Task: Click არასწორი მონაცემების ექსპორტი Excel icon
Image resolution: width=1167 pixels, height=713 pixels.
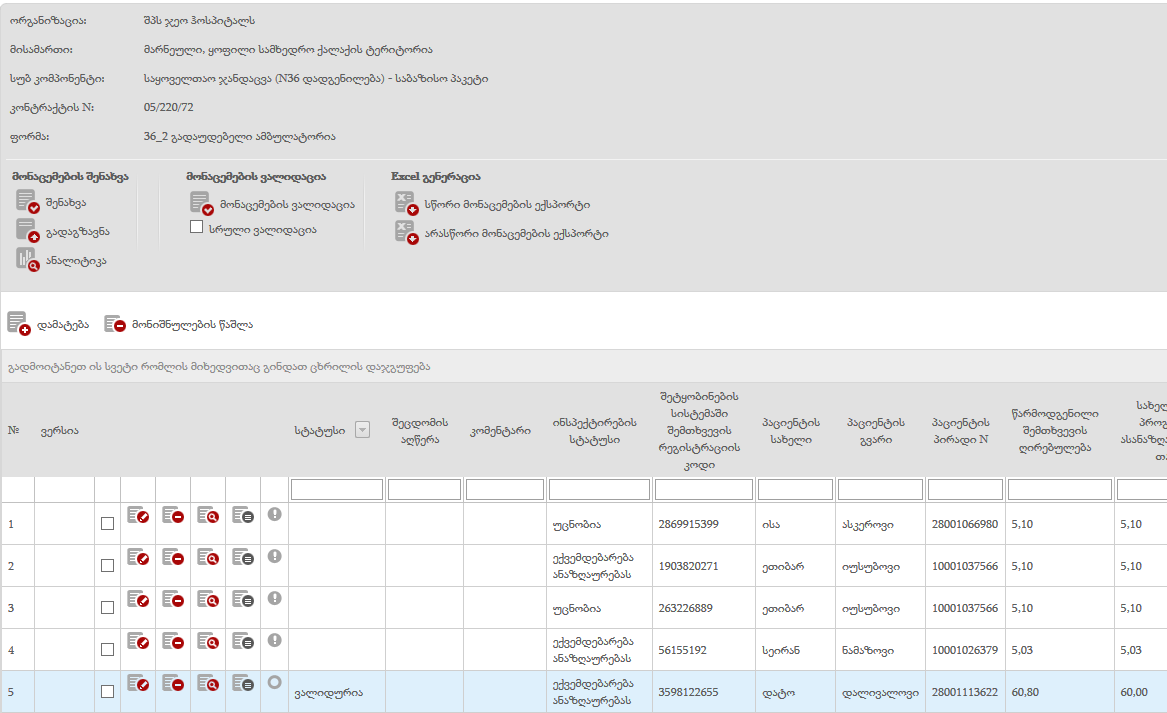Action: pos(405,232)
